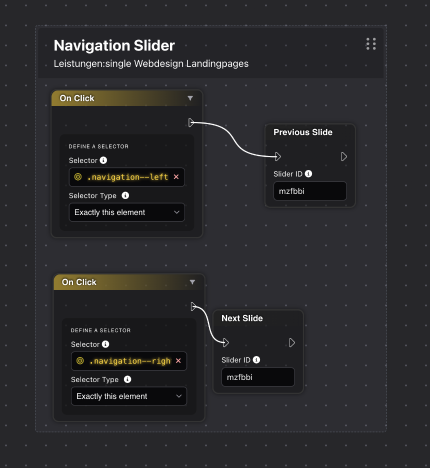Click the target icon beside .navigation--left selector
430x468 pixels.
coord(78,177)
